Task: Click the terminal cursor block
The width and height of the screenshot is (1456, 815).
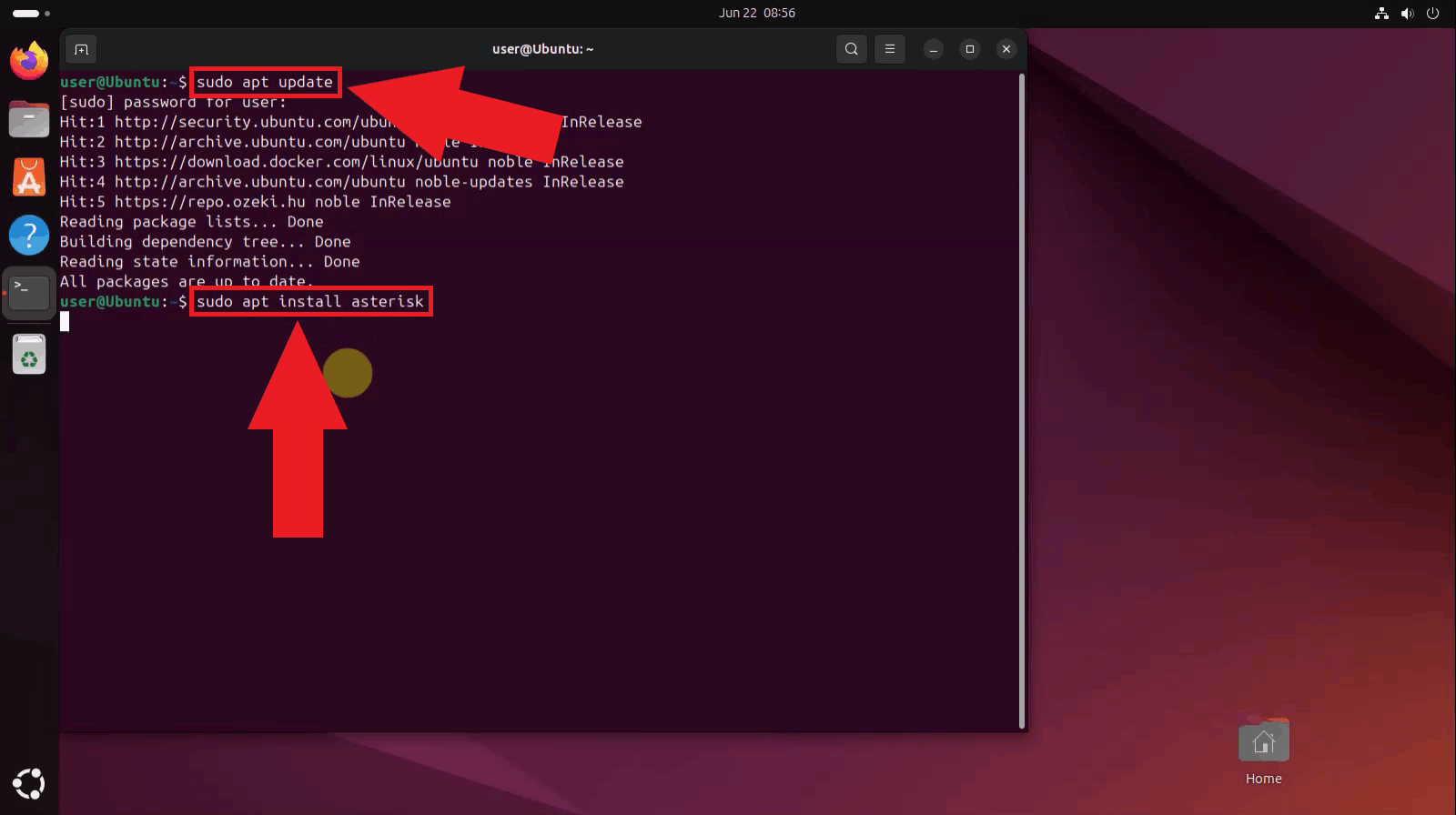Action: pyautogui.click(x=65, y=321)
